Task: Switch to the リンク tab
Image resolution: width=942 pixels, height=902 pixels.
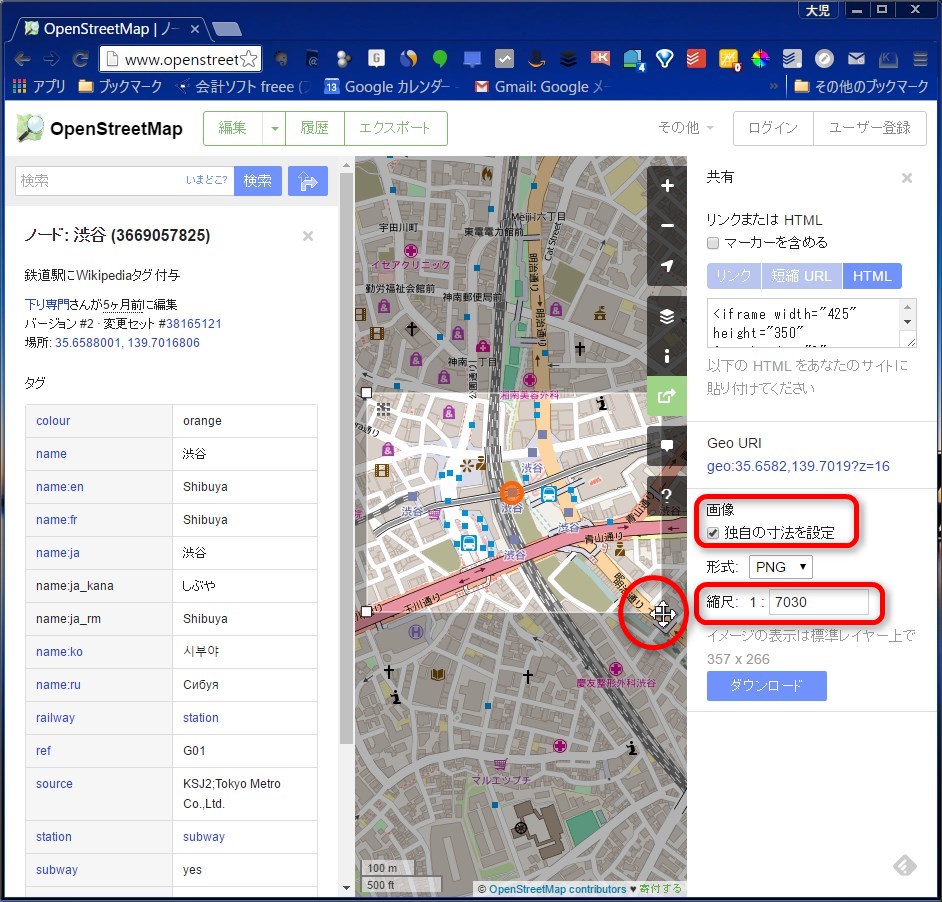Action: tap(734, 276)
